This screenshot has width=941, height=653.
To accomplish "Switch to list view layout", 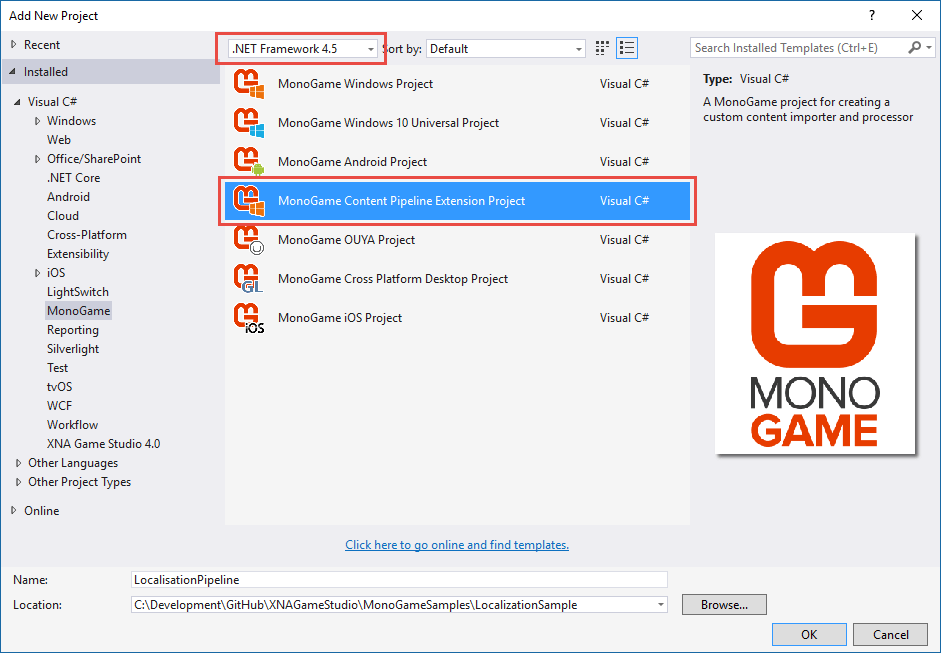I will pyautogui.click(x=627, y=49).
